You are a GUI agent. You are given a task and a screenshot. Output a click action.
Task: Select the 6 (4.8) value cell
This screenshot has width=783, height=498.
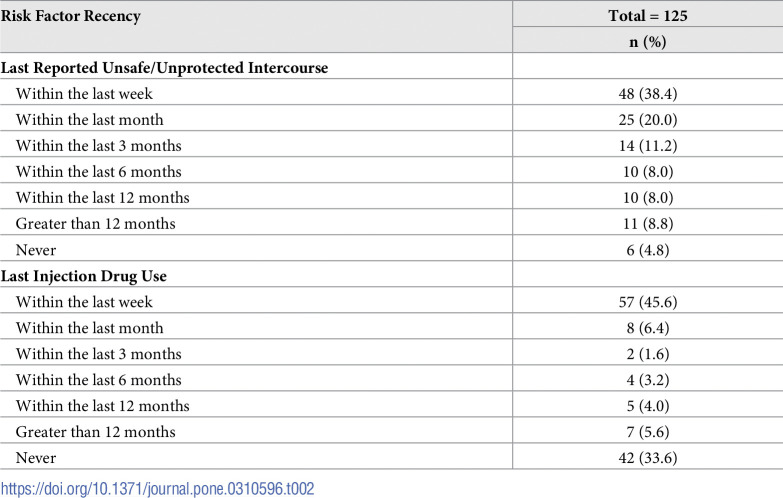click(648, 250)
